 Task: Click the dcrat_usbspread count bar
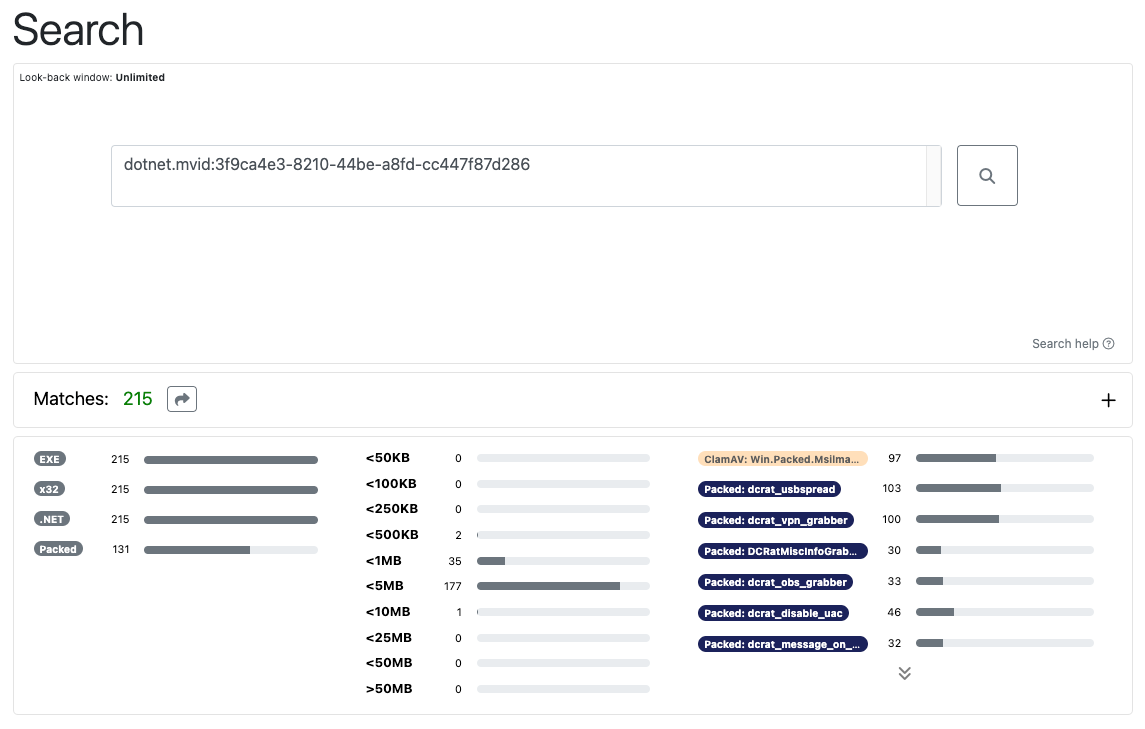(1005, 488)
